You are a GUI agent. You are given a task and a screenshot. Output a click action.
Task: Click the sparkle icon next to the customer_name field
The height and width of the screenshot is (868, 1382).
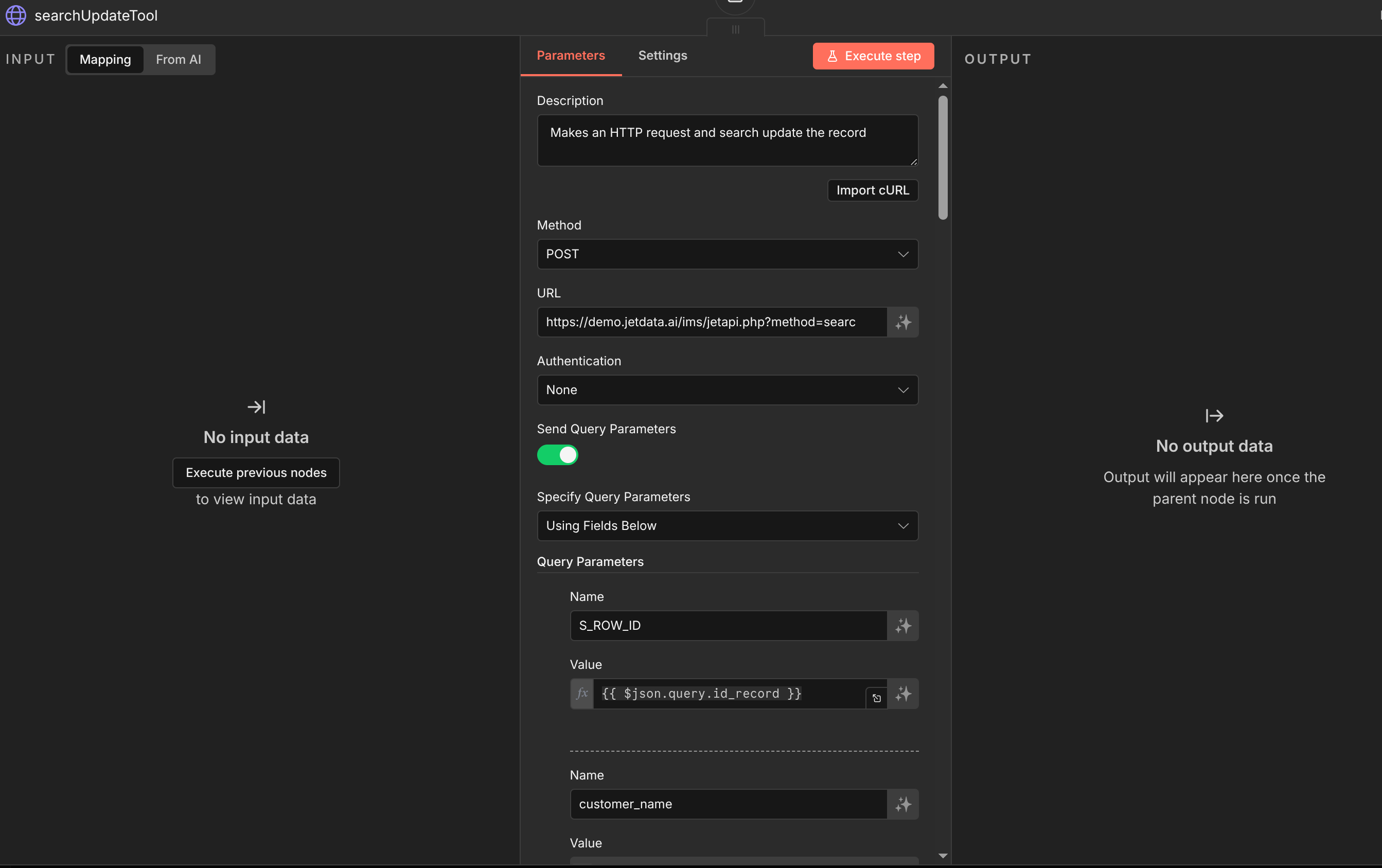click(x=903, y=804)
